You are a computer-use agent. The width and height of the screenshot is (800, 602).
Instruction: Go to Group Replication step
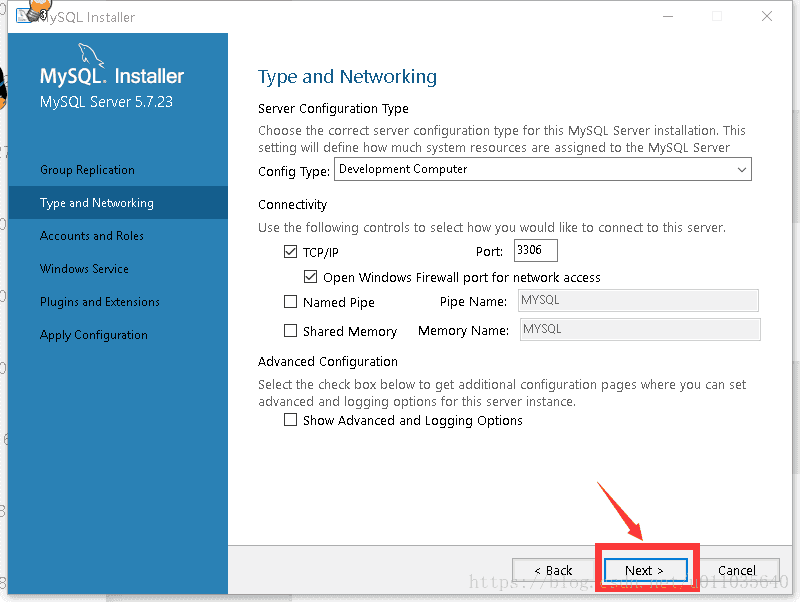[87, 170]
